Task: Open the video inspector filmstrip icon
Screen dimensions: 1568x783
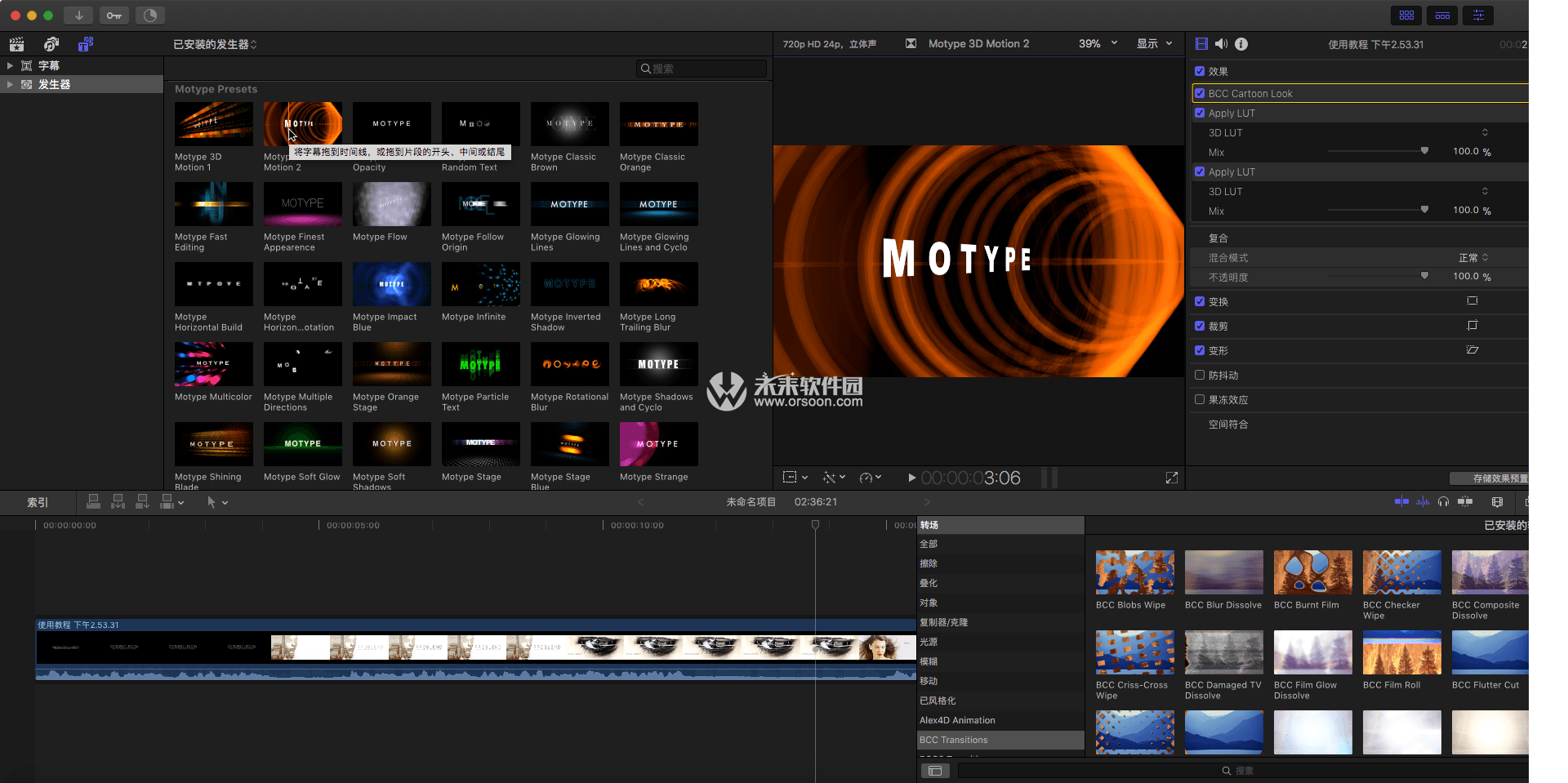Action: coord(1201,44)
